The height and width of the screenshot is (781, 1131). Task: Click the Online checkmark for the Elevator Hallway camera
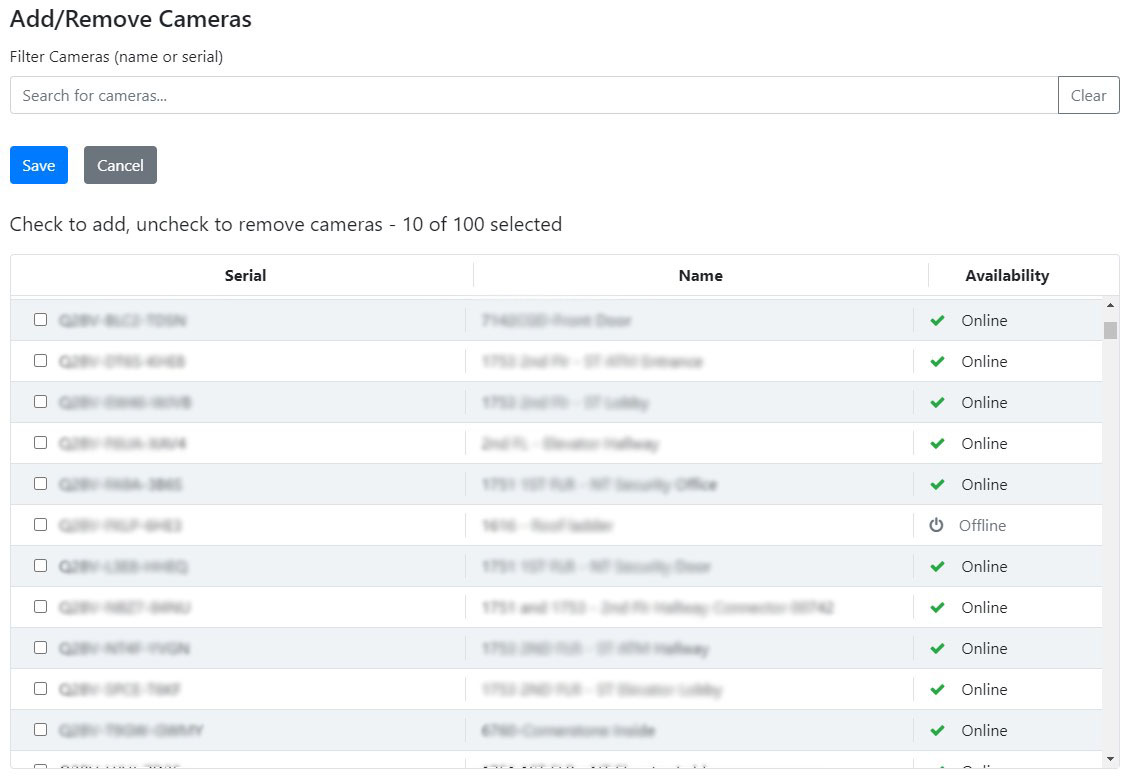937,444
